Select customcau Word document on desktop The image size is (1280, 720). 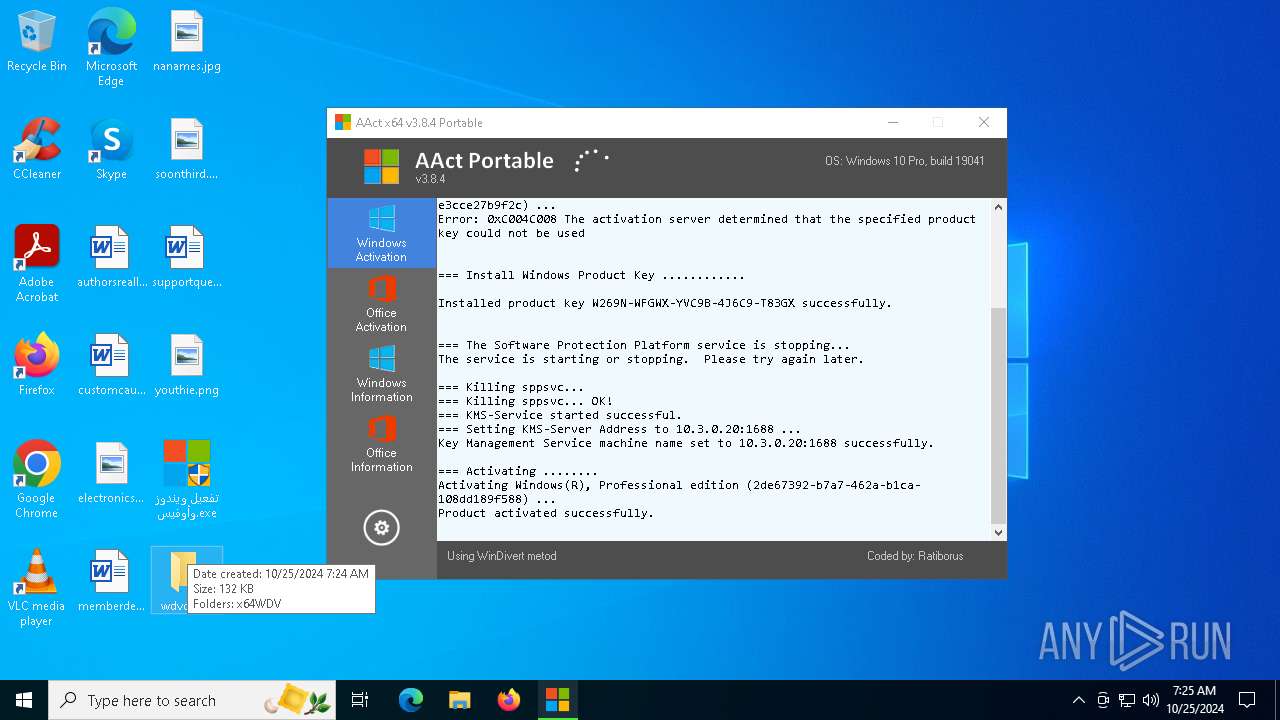pos(111,366)
